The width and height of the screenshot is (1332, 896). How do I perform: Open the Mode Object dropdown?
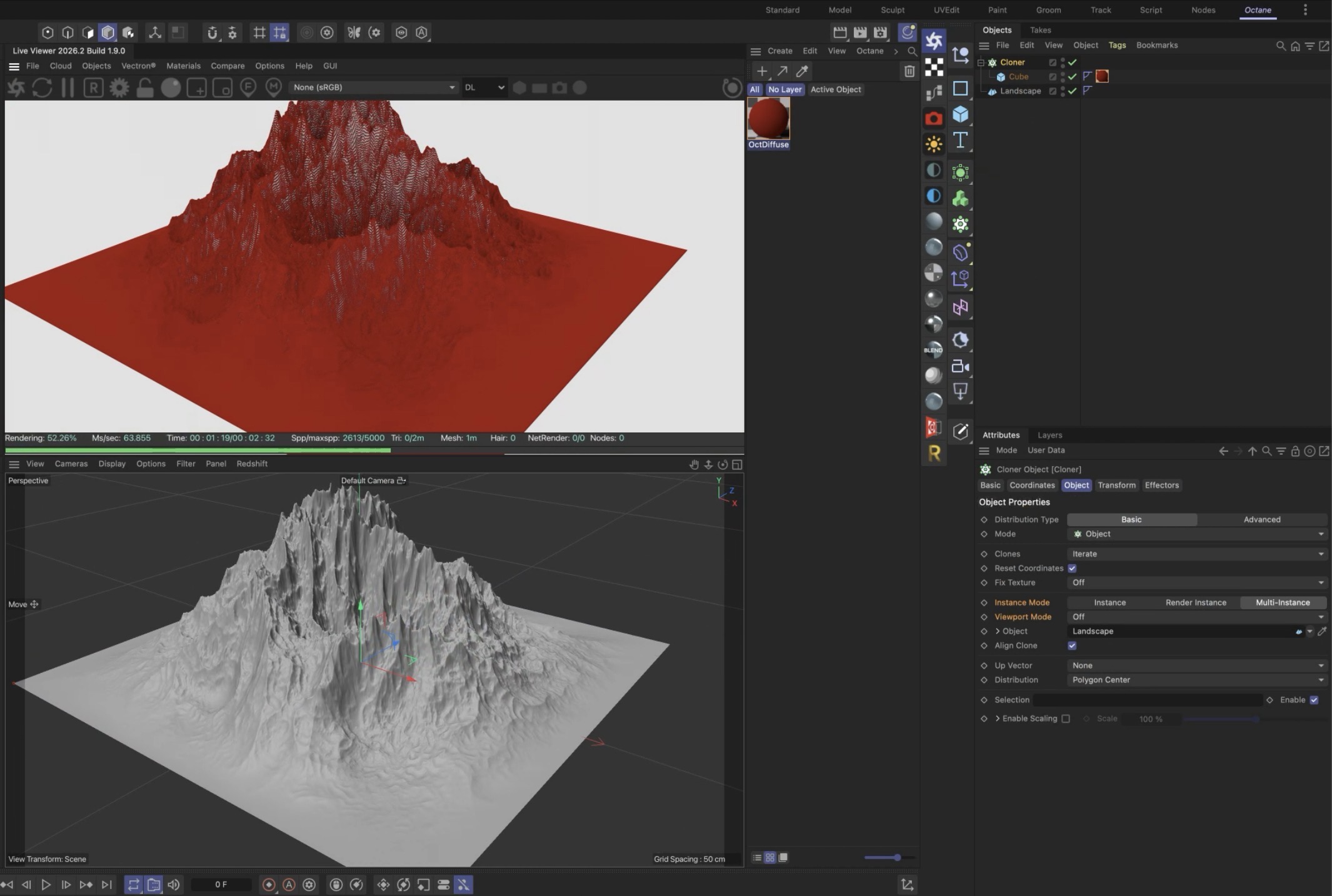click(x=1197, y=534)
